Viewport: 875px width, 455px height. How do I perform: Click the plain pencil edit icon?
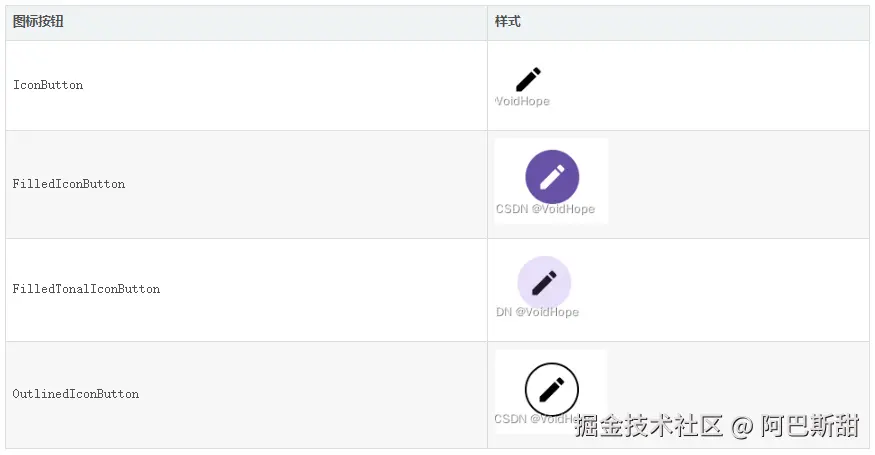click(x=528, y=79)
